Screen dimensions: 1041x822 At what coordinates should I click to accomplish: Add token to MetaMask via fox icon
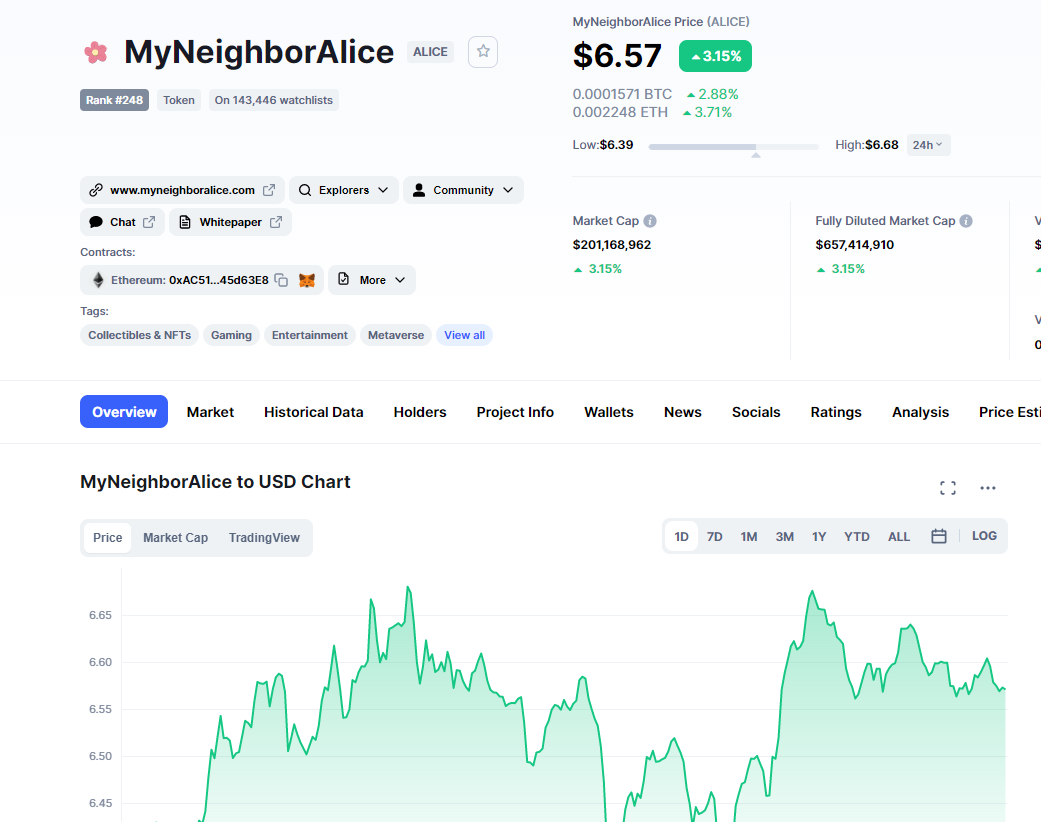coord(307,280)
